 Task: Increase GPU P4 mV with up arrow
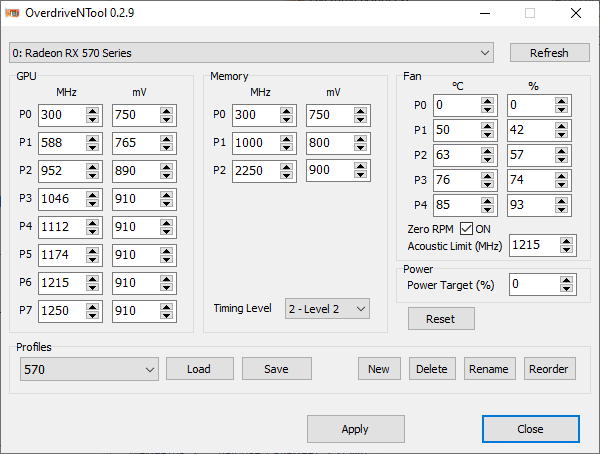pyautogui.click(x=166, y=222)
